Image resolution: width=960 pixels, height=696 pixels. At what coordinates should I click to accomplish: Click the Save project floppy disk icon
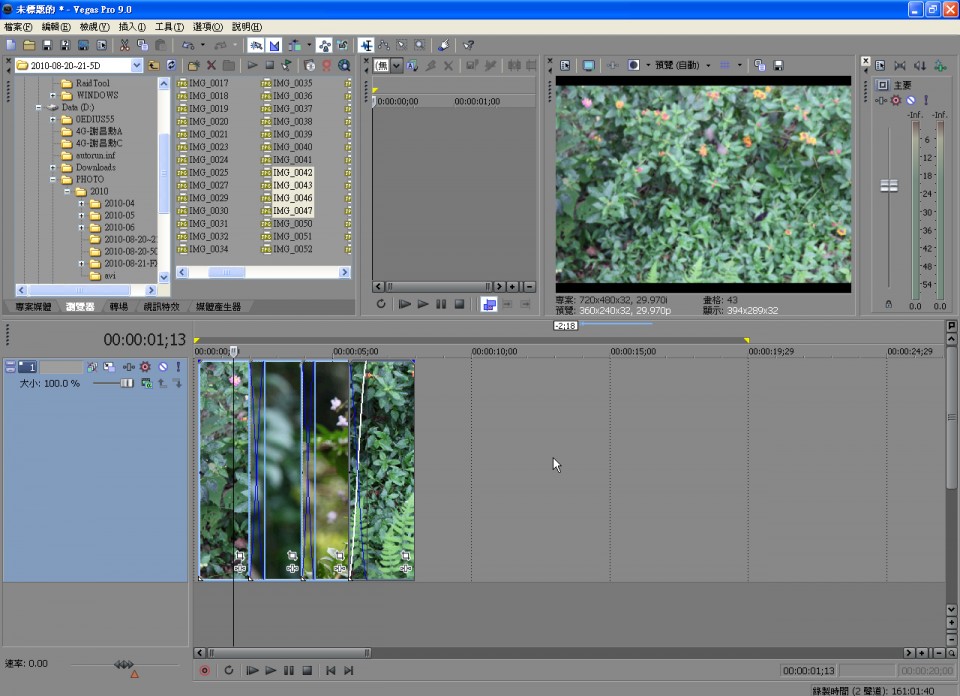pyautogui.click(x=47, y=45)
